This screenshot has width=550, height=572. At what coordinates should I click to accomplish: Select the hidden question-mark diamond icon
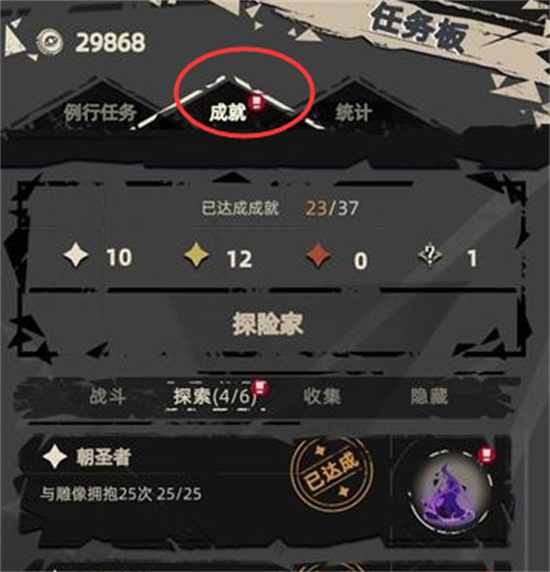[x=430, y=255]
